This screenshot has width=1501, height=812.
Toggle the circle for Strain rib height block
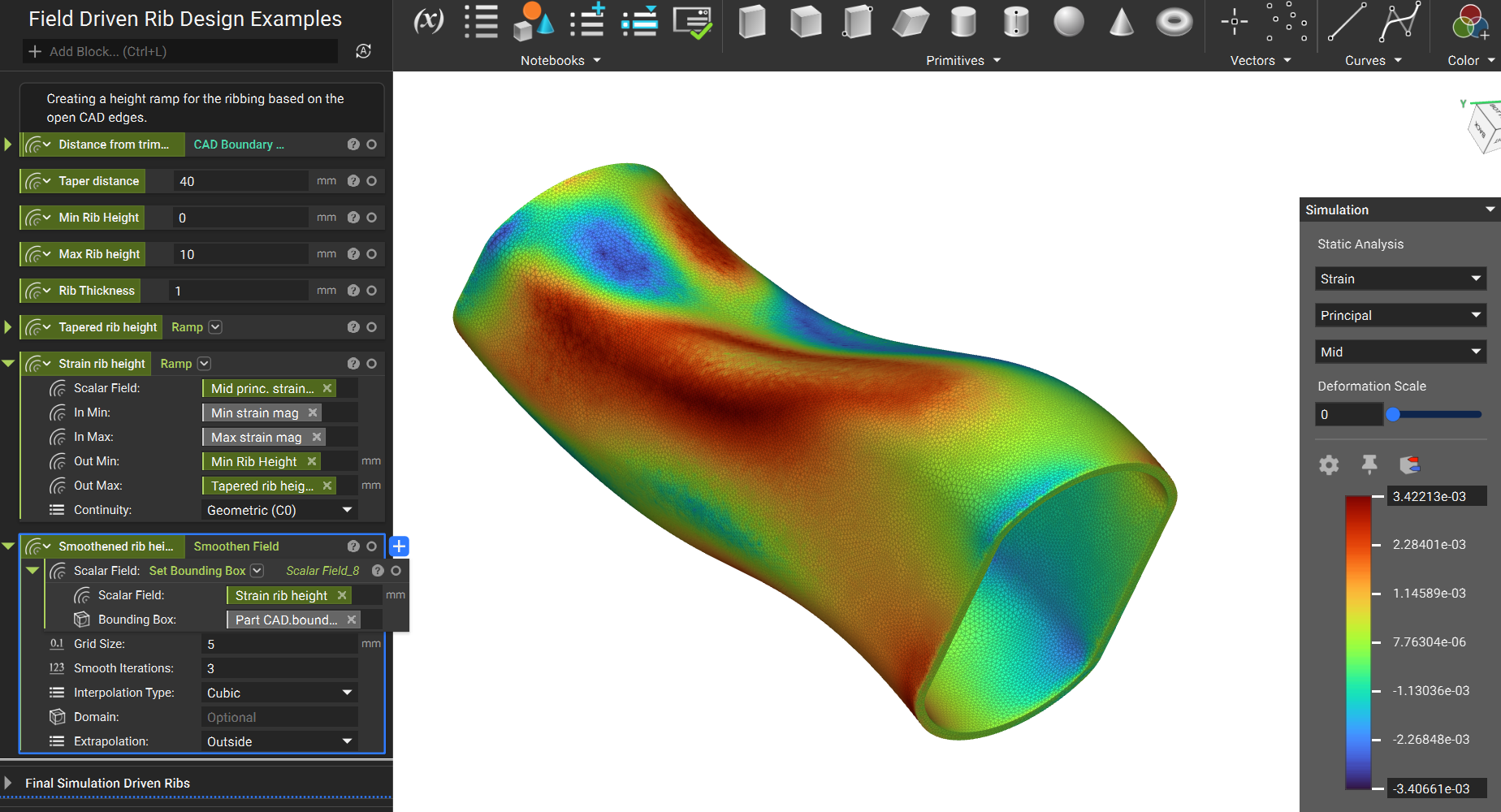(x=372, y=364)
